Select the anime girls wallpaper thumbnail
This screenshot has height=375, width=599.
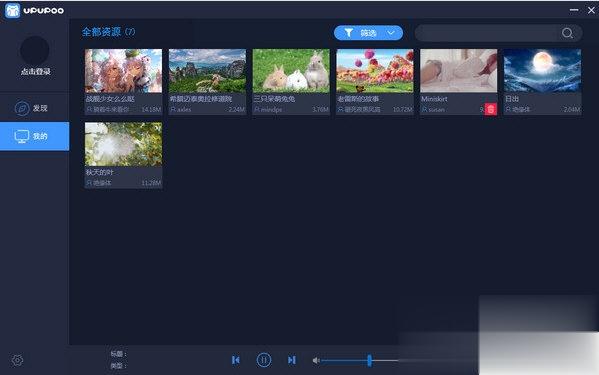(x=123, y=71)
